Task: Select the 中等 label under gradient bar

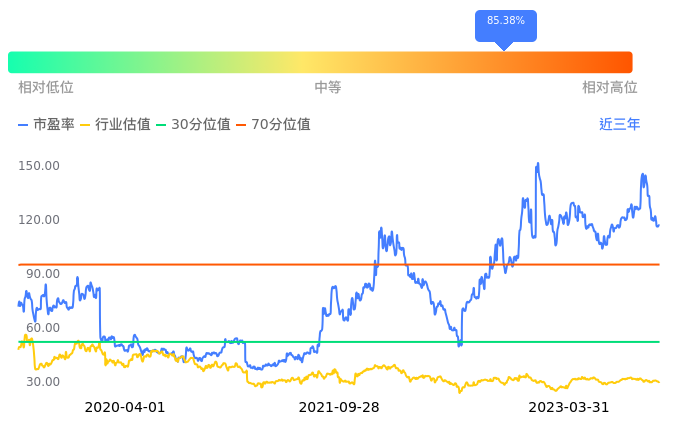Action: (x=328, y=88)
